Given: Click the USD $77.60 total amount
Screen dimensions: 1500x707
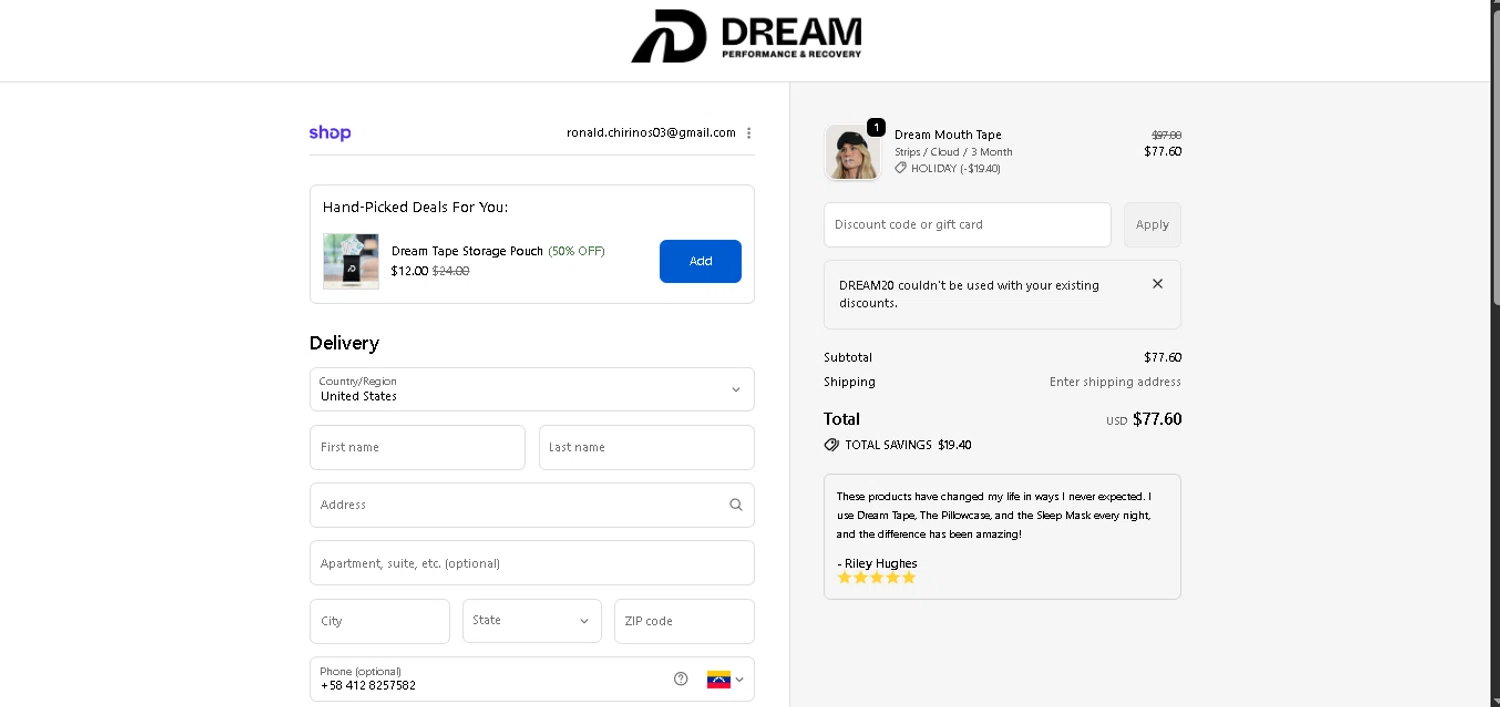Looking at the screenshot, I should [x=1144, y=419].
